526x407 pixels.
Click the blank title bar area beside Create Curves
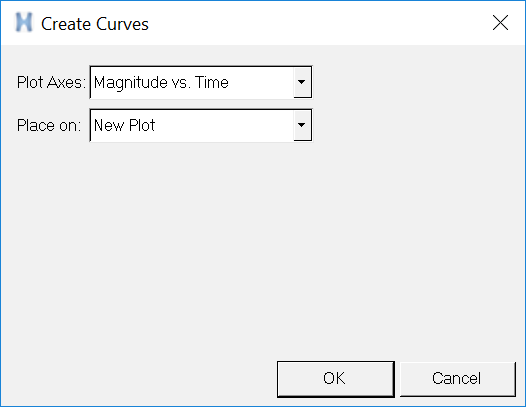click(x=319, y=23)
